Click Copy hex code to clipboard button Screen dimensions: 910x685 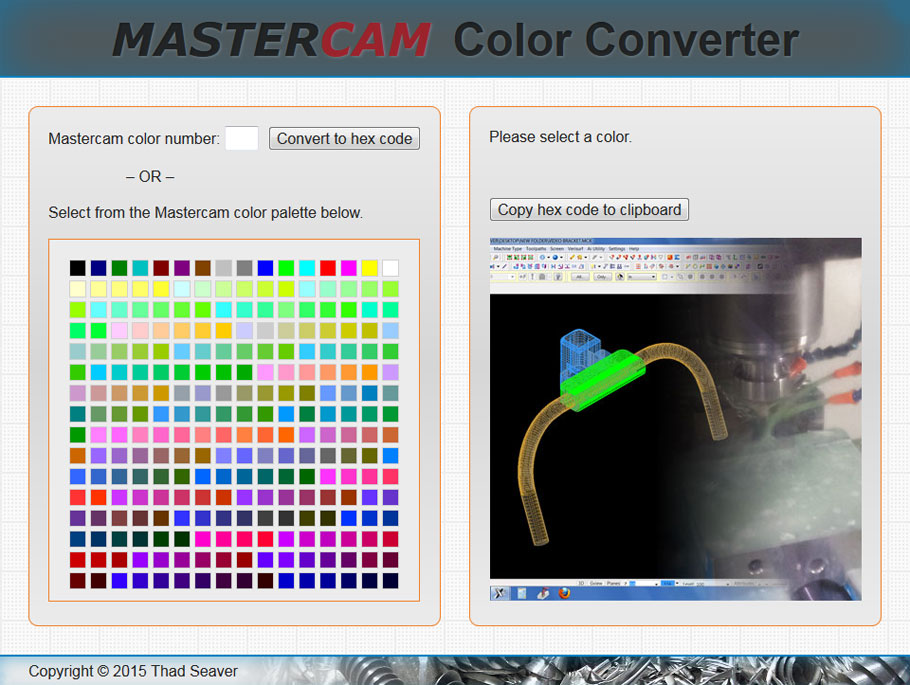(x=589, y=210)
